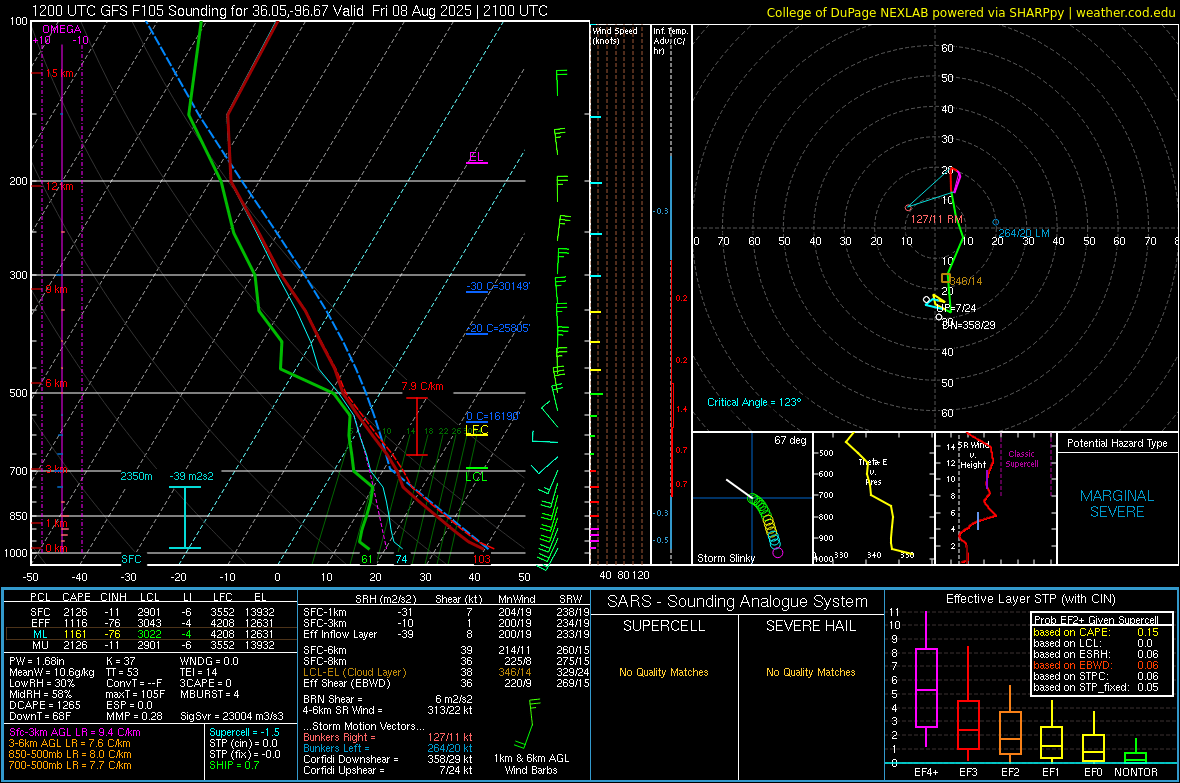
Task: Click the 'SRH (m2/s2)' column header
Action: click(x=385, y=599)
